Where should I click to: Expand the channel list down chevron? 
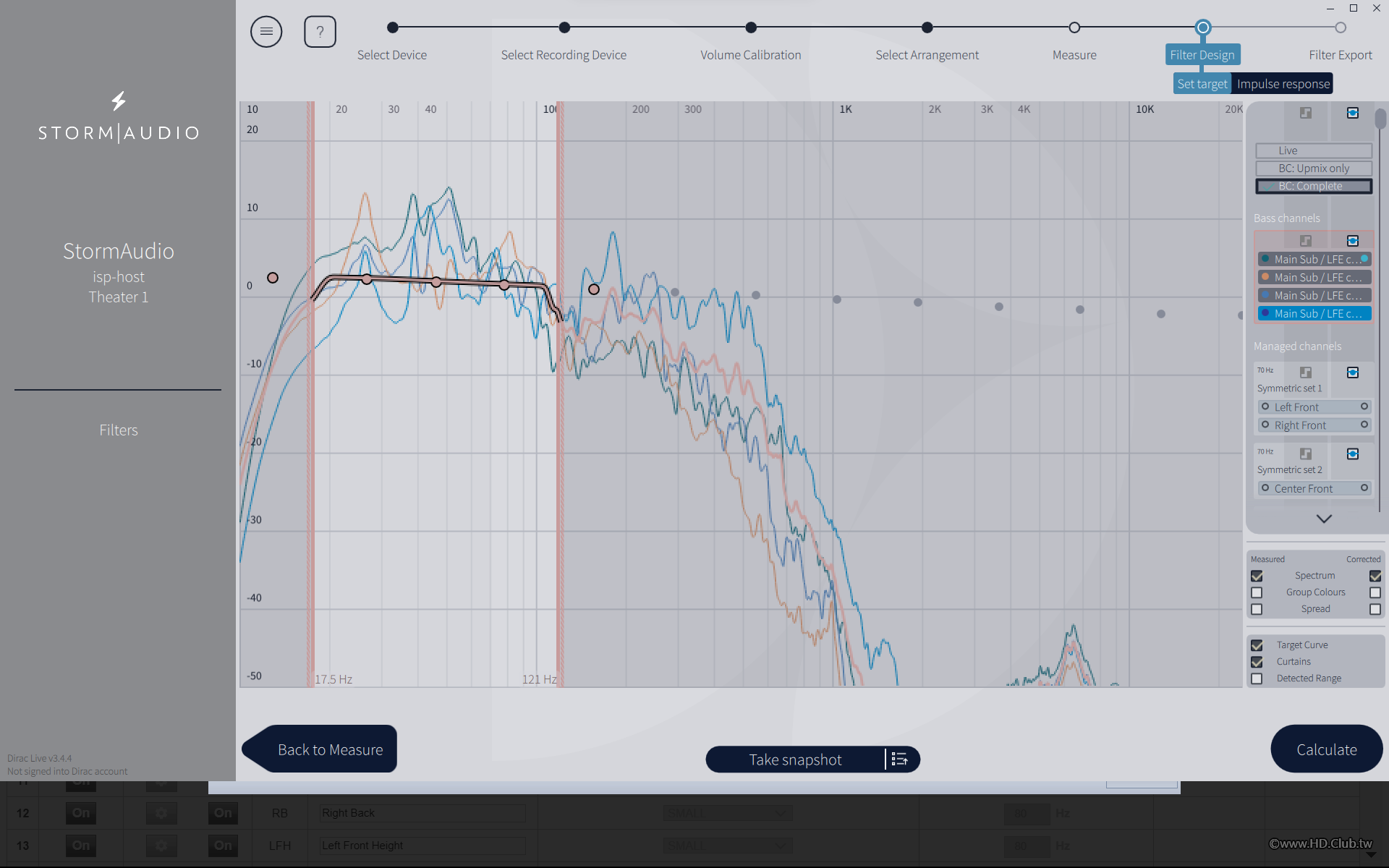(1324, 519)
